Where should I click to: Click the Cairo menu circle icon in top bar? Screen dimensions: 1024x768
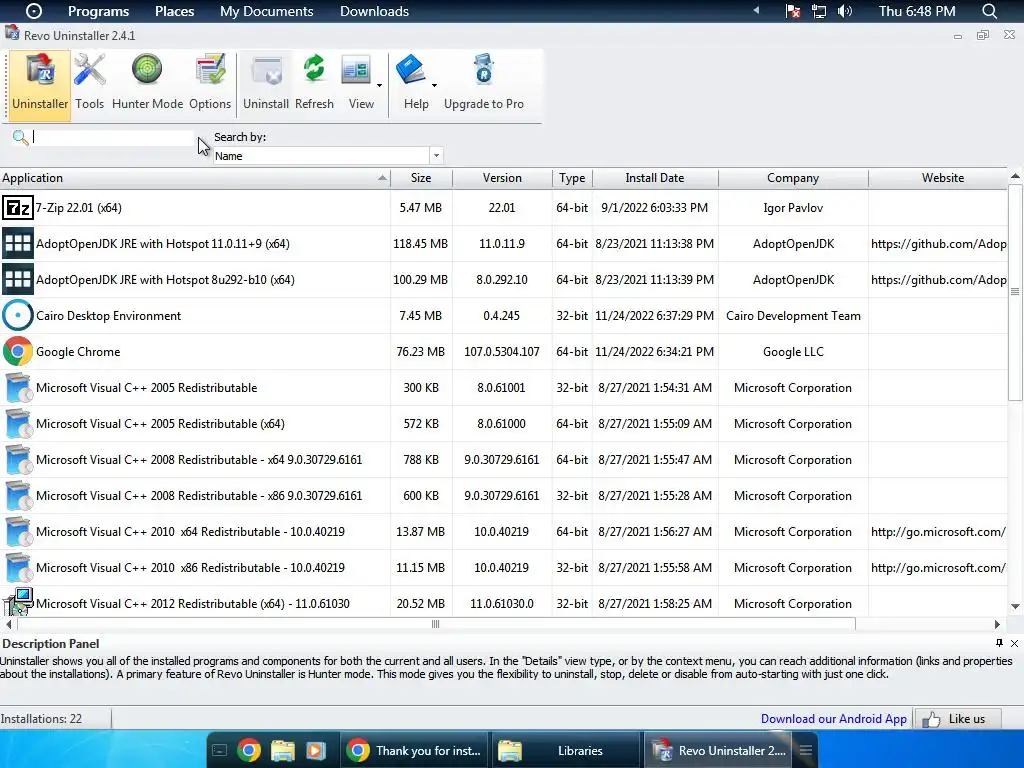pos(33,11)
